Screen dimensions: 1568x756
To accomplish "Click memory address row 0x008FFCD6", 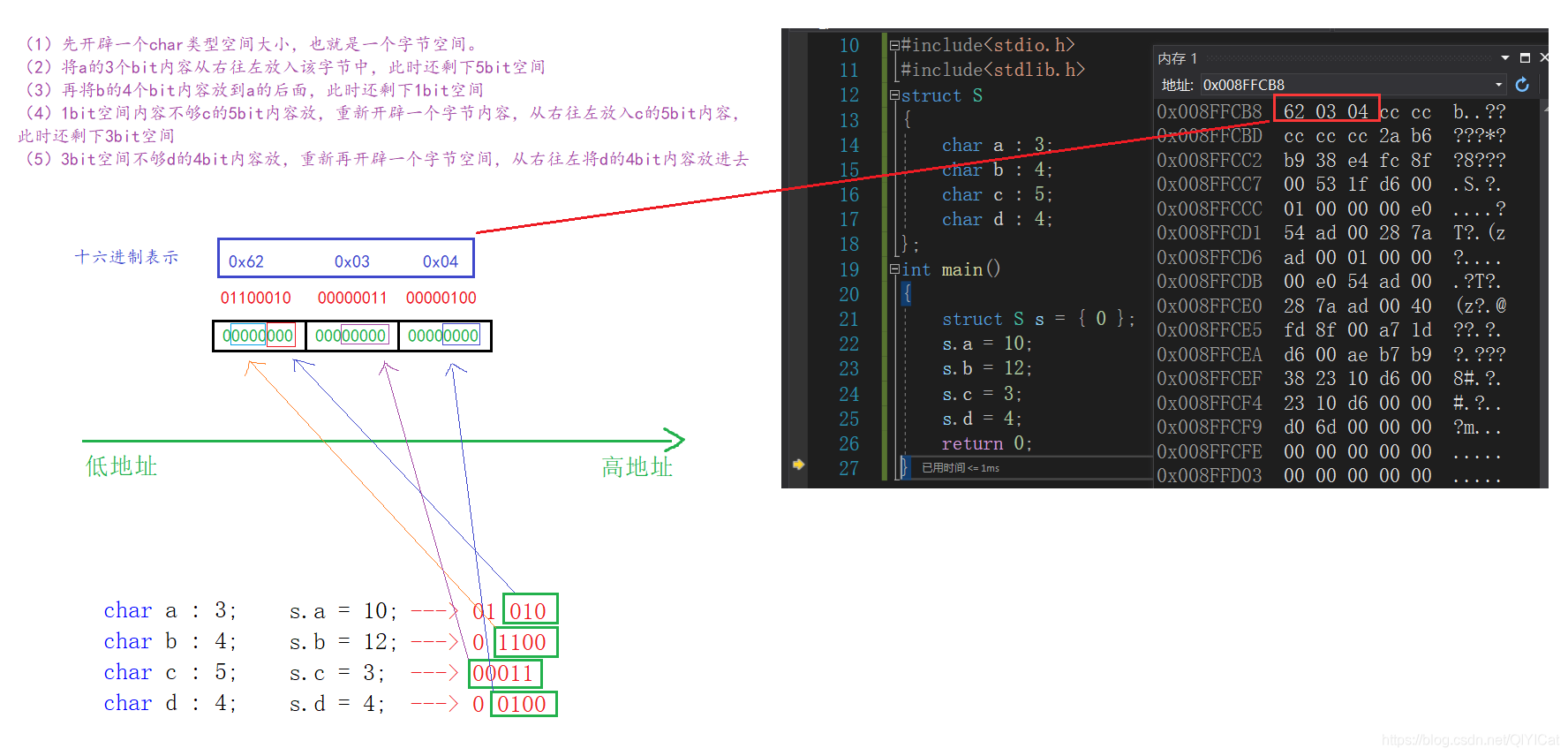I will pyautogui.click(x=1210, y=258).
